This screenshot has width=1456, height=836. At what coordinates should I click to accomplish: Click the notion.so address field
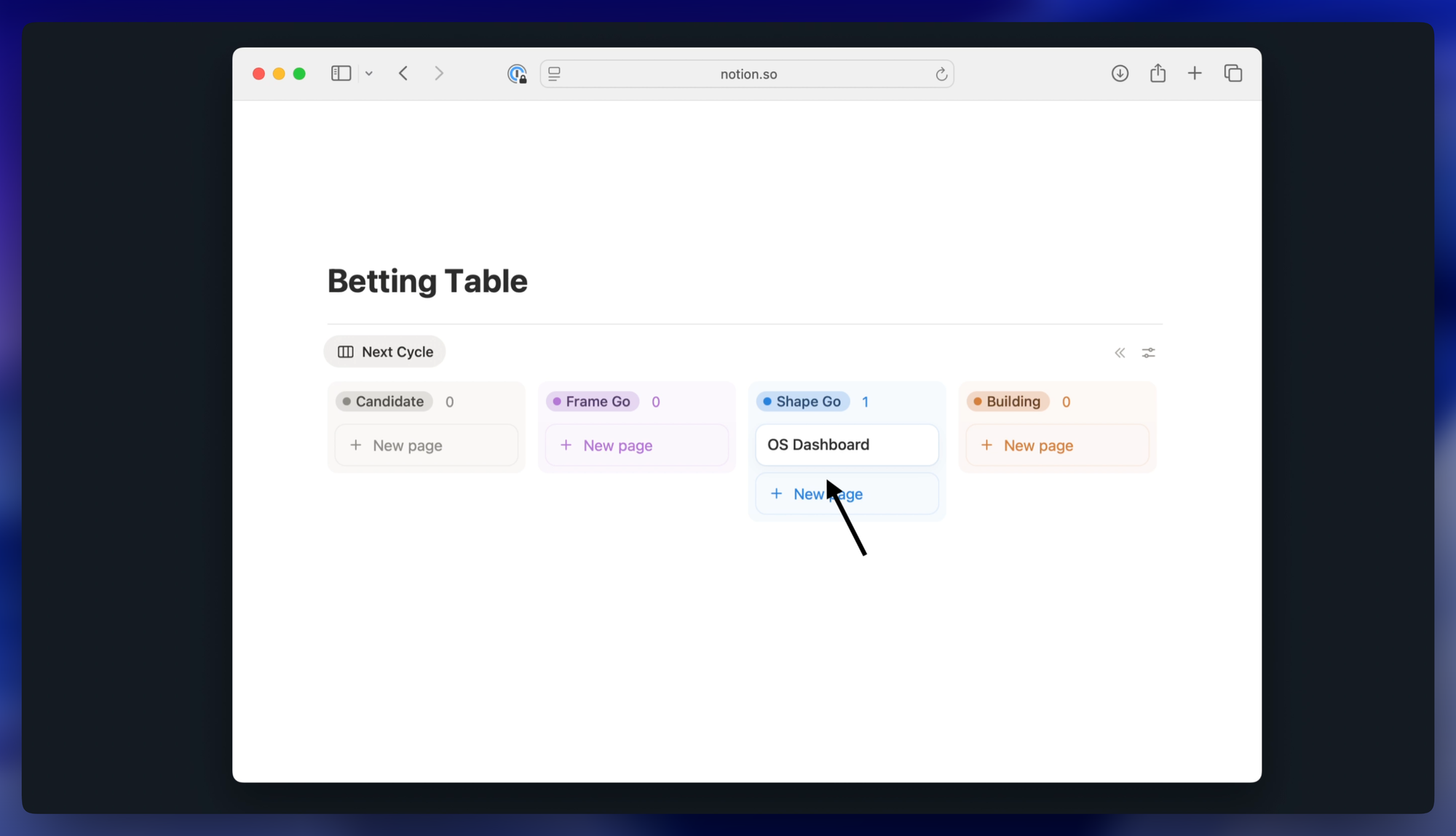coord(748,74)
